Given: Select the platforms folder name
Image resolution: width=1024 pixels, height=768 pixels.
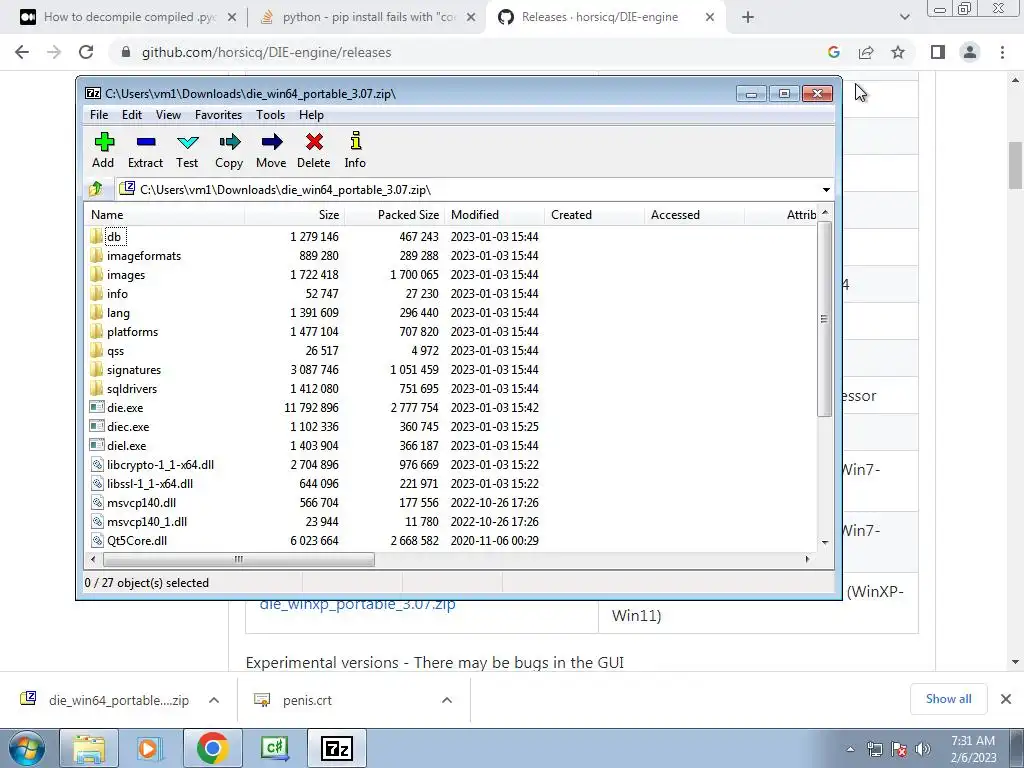Looking at the screenshot, I should pyautogui.click(x=133, y=332).
